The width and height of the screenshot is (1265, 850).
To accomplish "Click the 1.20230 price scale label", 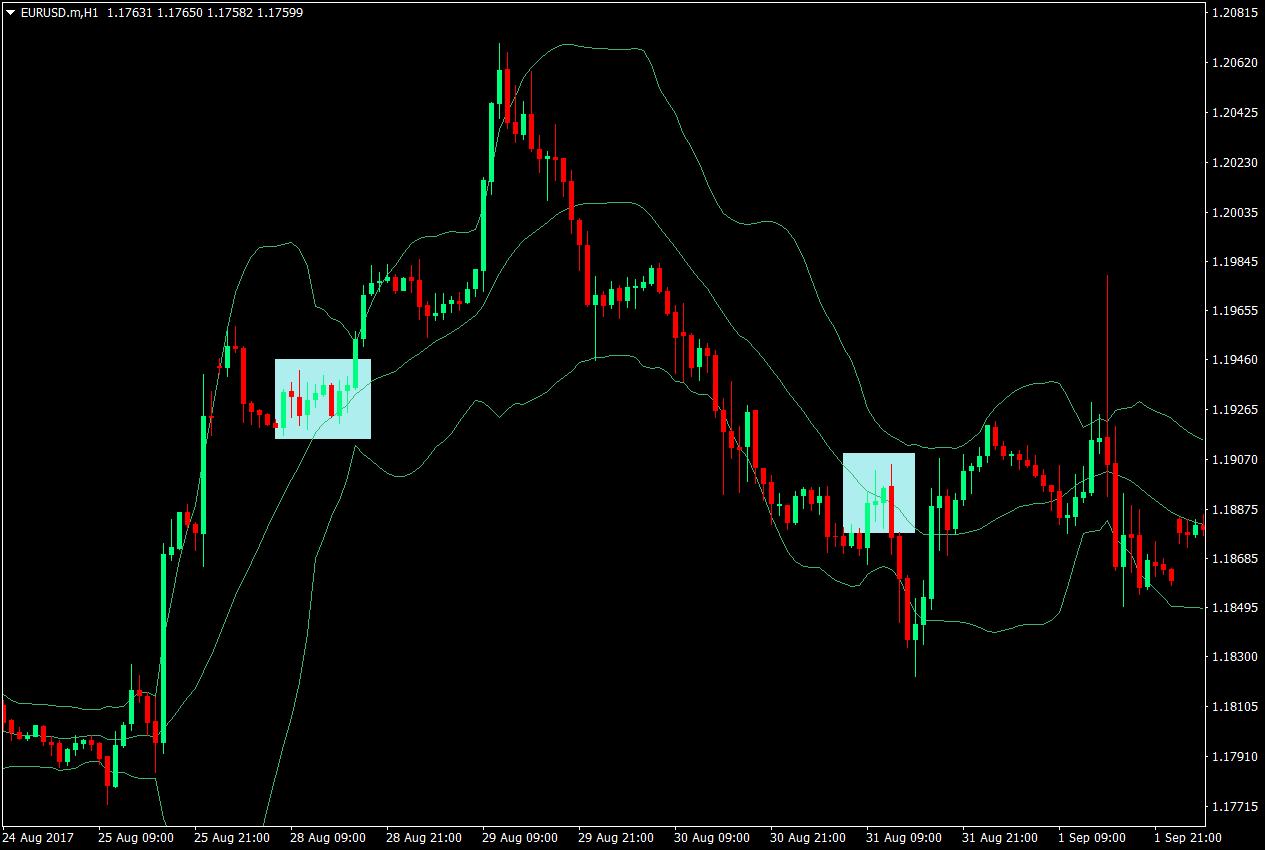I will 1233,162.
